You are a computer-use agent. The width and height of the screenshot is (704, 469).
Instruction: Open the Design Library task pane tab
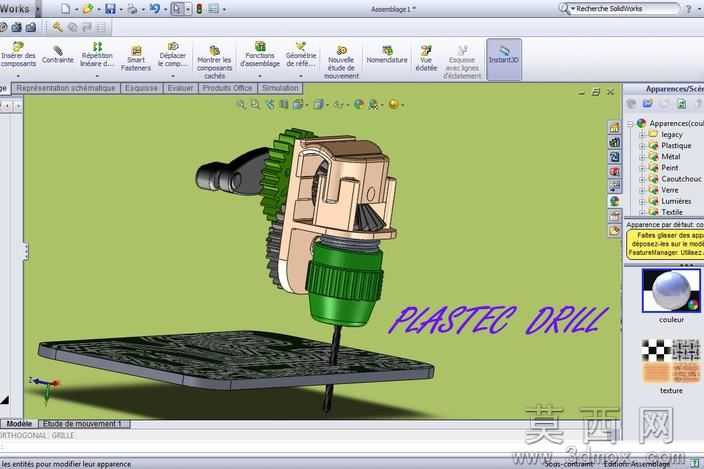tap(615, 143)
